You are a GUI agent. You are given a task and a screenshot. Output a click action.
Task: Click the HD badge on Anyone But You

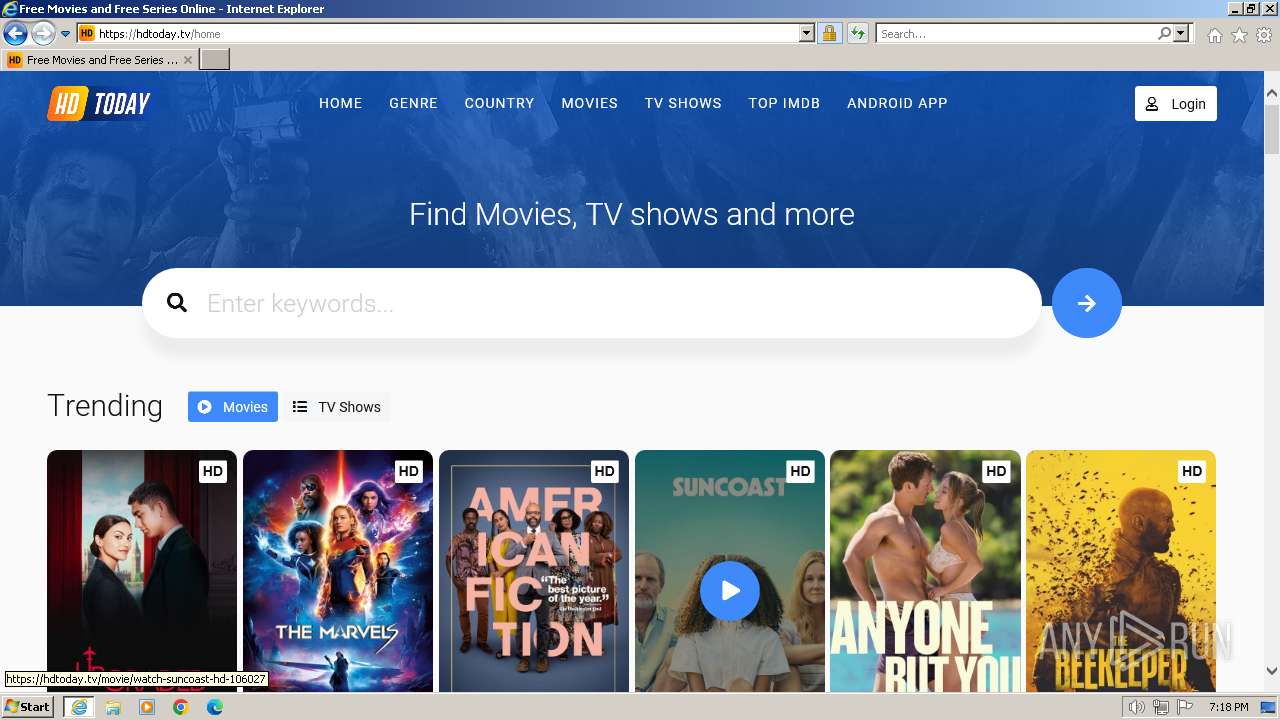(x=996, y=471)
